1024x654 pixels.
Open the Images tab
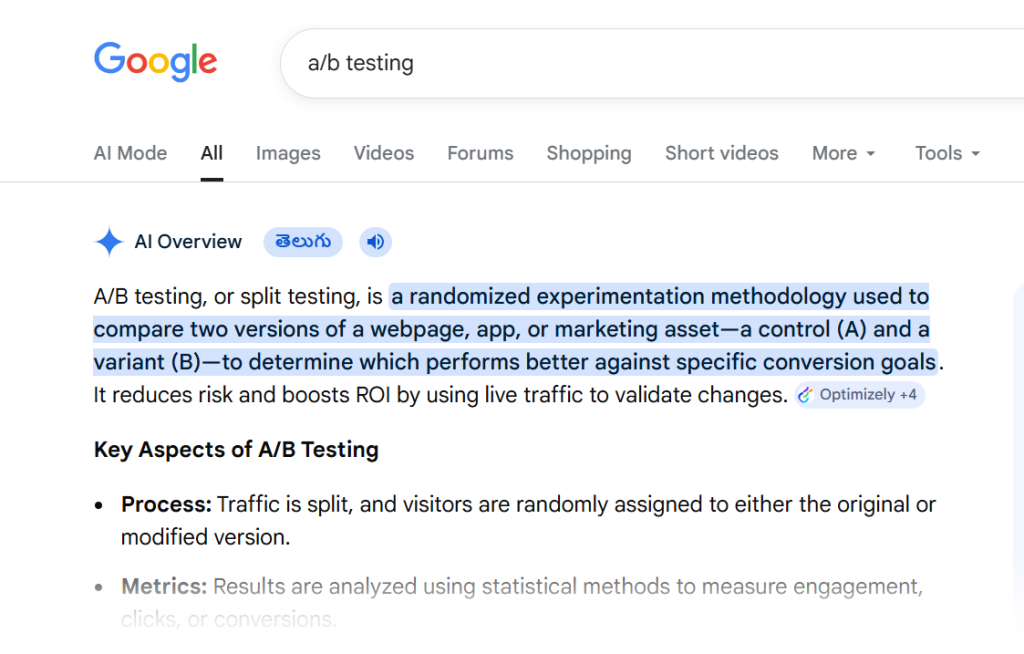[x=288, y=153]
